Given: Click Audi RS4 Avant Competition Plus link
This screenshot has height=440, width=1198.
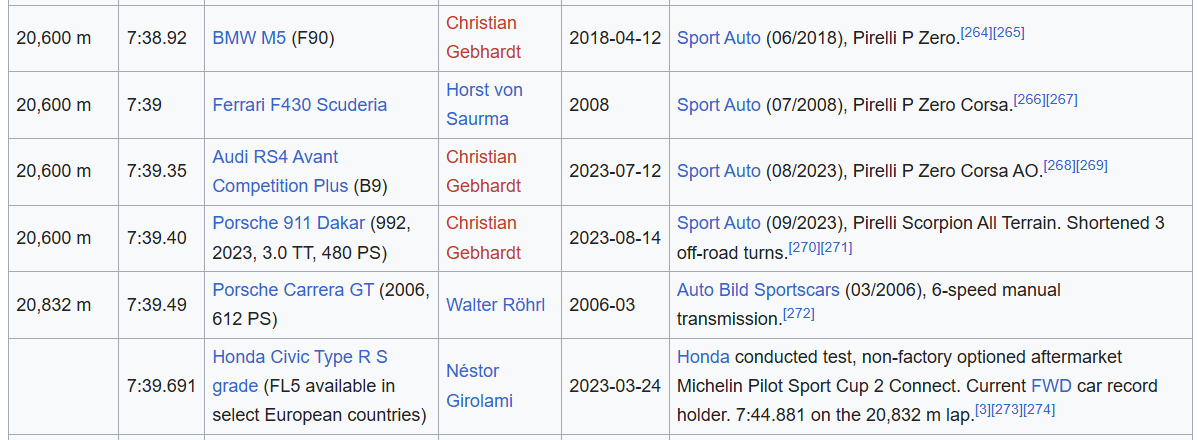Looking at the screenshot, I should (275, 157).
